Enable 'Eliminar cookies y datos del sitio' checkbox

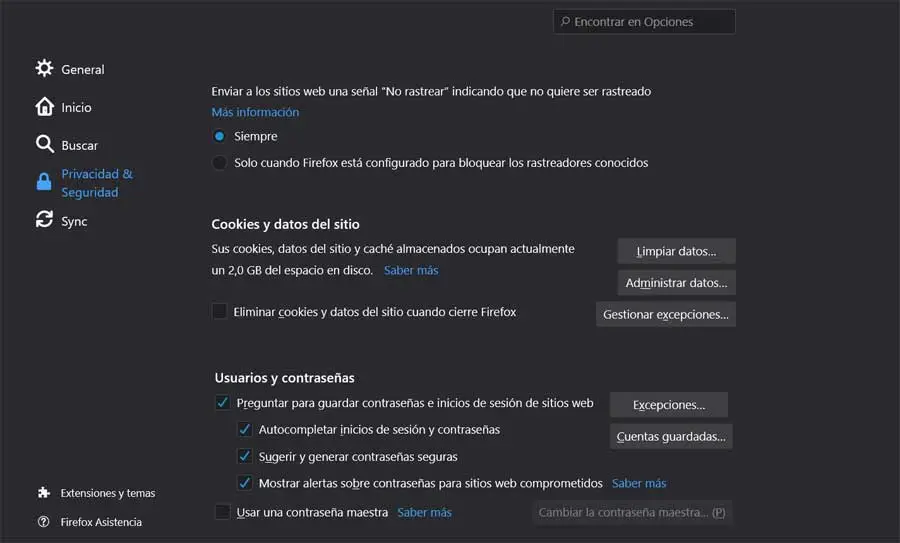coord(220,312)
